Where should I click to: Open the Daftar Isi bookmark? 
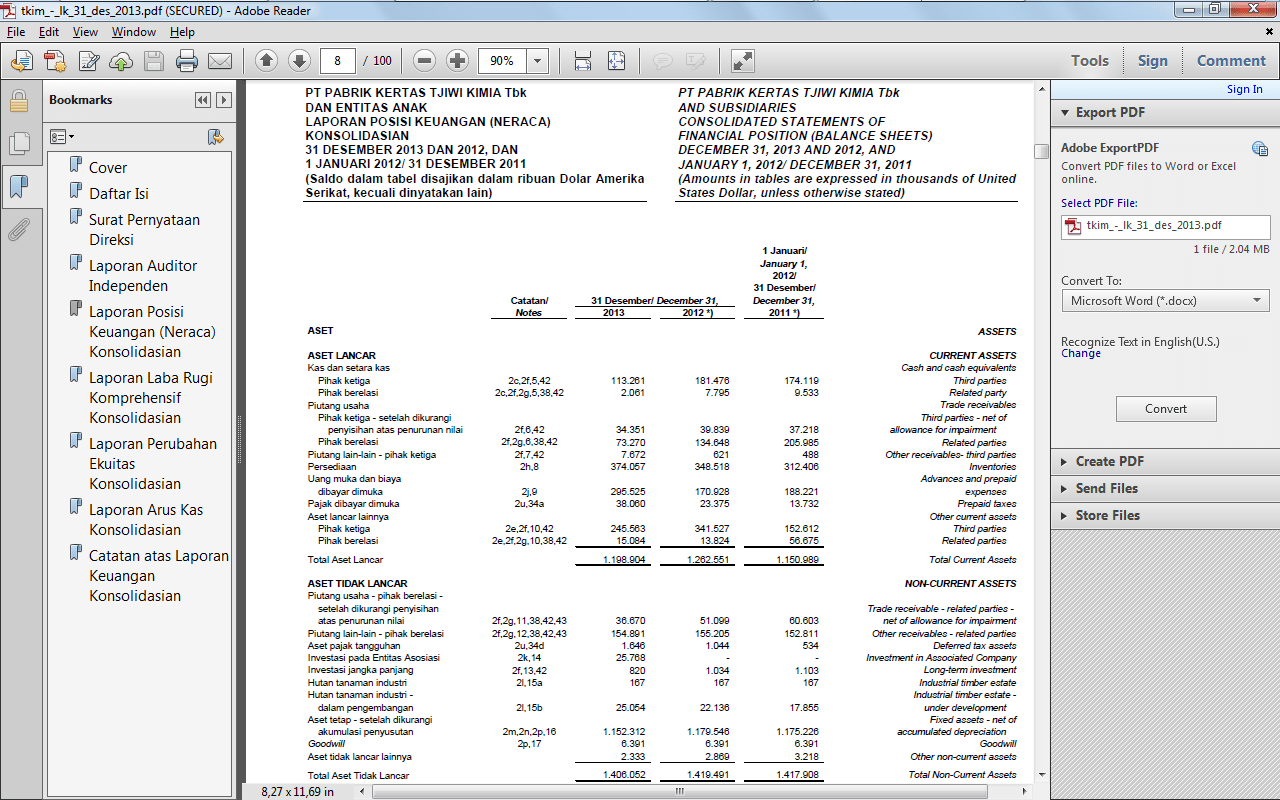118,194
